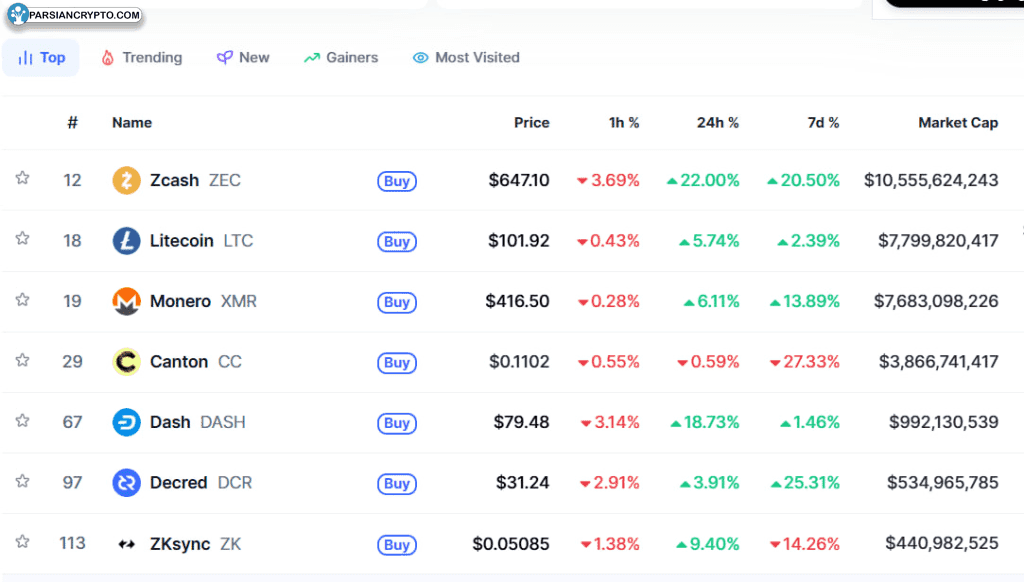Sort by rank number column header
The width and height of the screenshot is (1024, 582).
[x=72, y=123]
